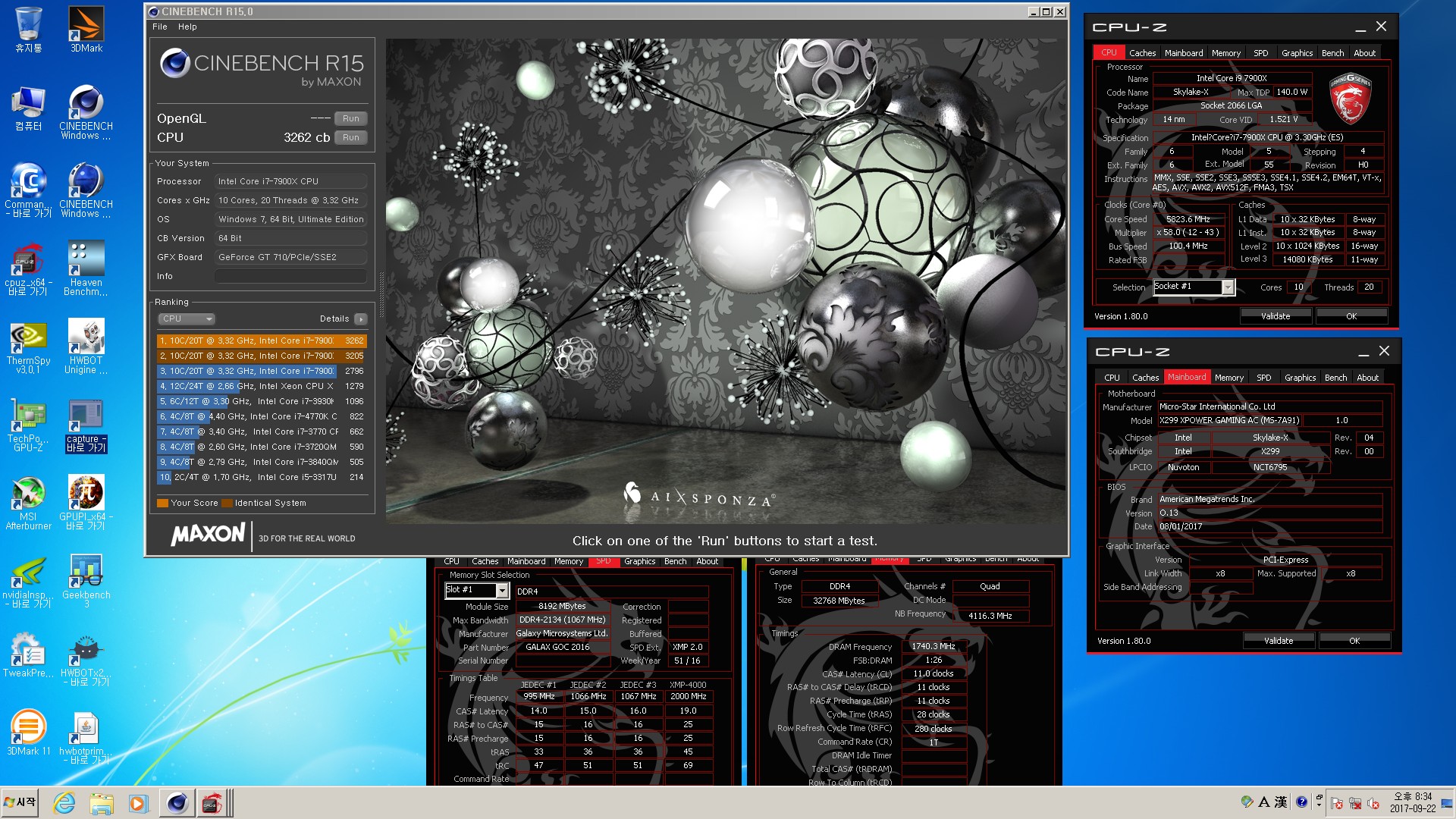Select ranking row 1 with score 3262
This screenshot has height=819, width=1456.
(262, 340)
